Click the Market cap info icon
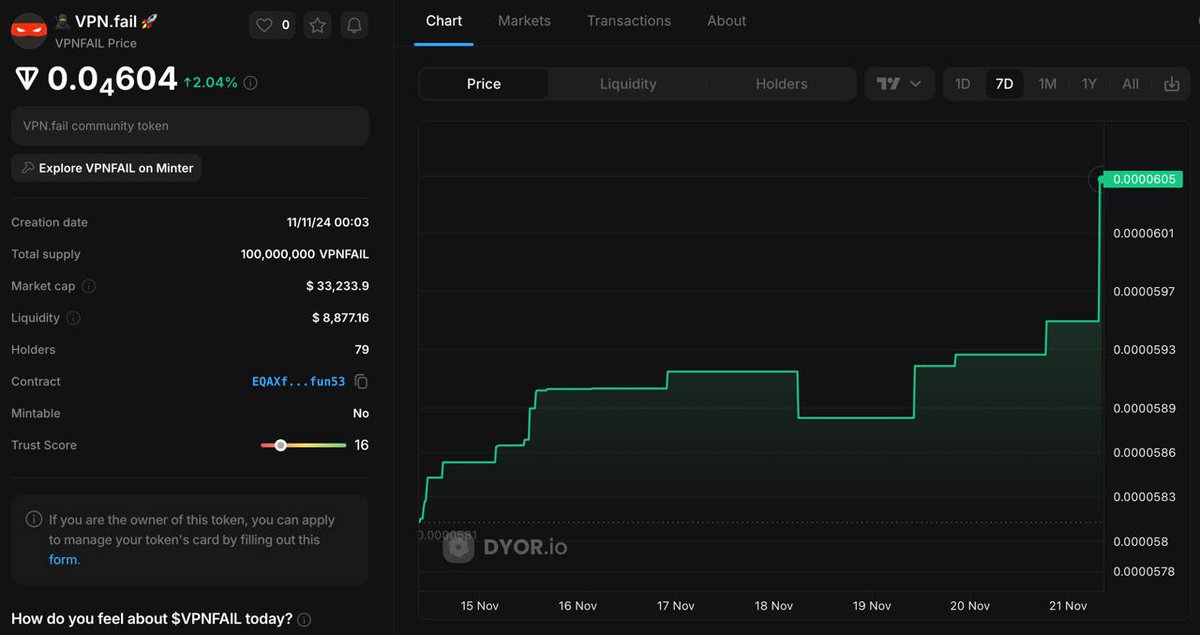The image size is (1200, 635). (x=88, y=286)
